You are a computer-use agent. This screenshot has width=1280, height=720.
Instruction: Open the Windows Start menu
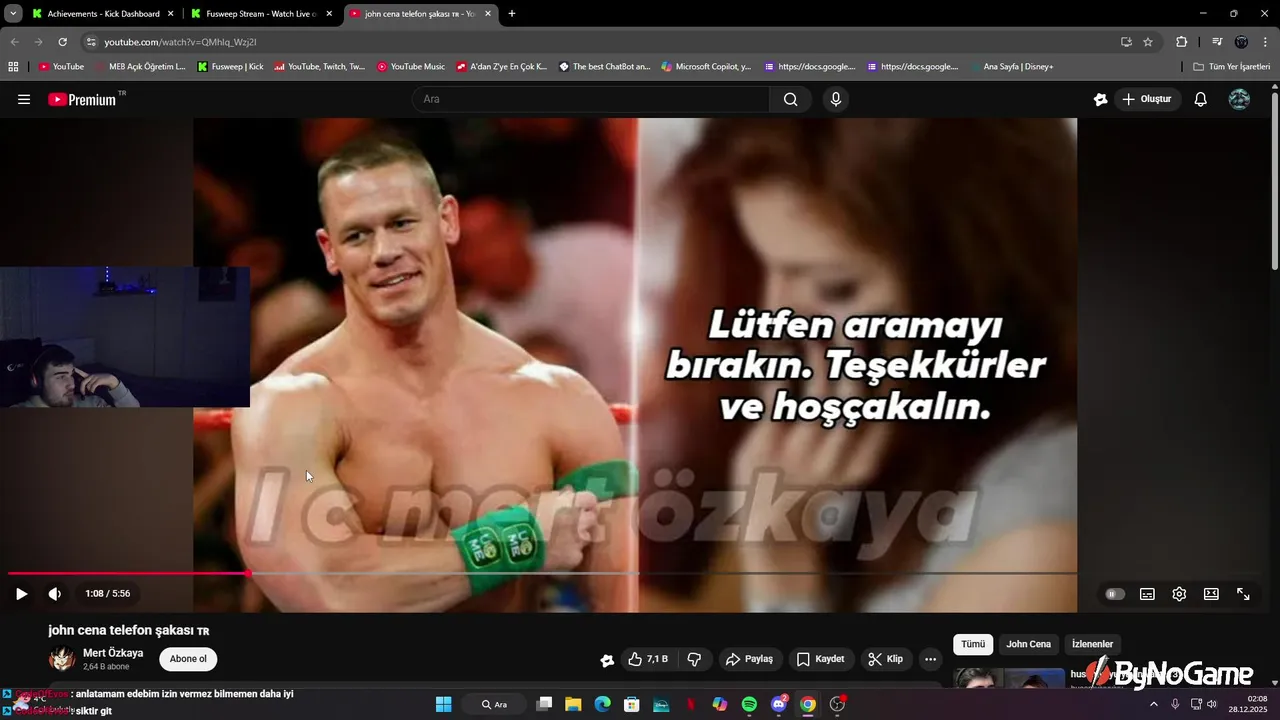click(444, 704)
